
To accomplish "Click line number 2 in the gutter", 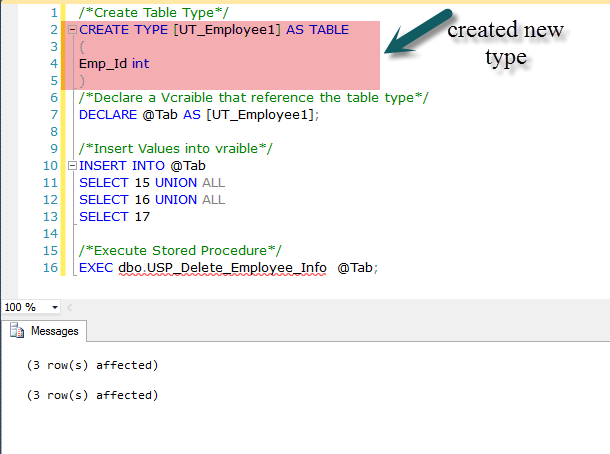I will pyautogui.click(x=54, y=30).
